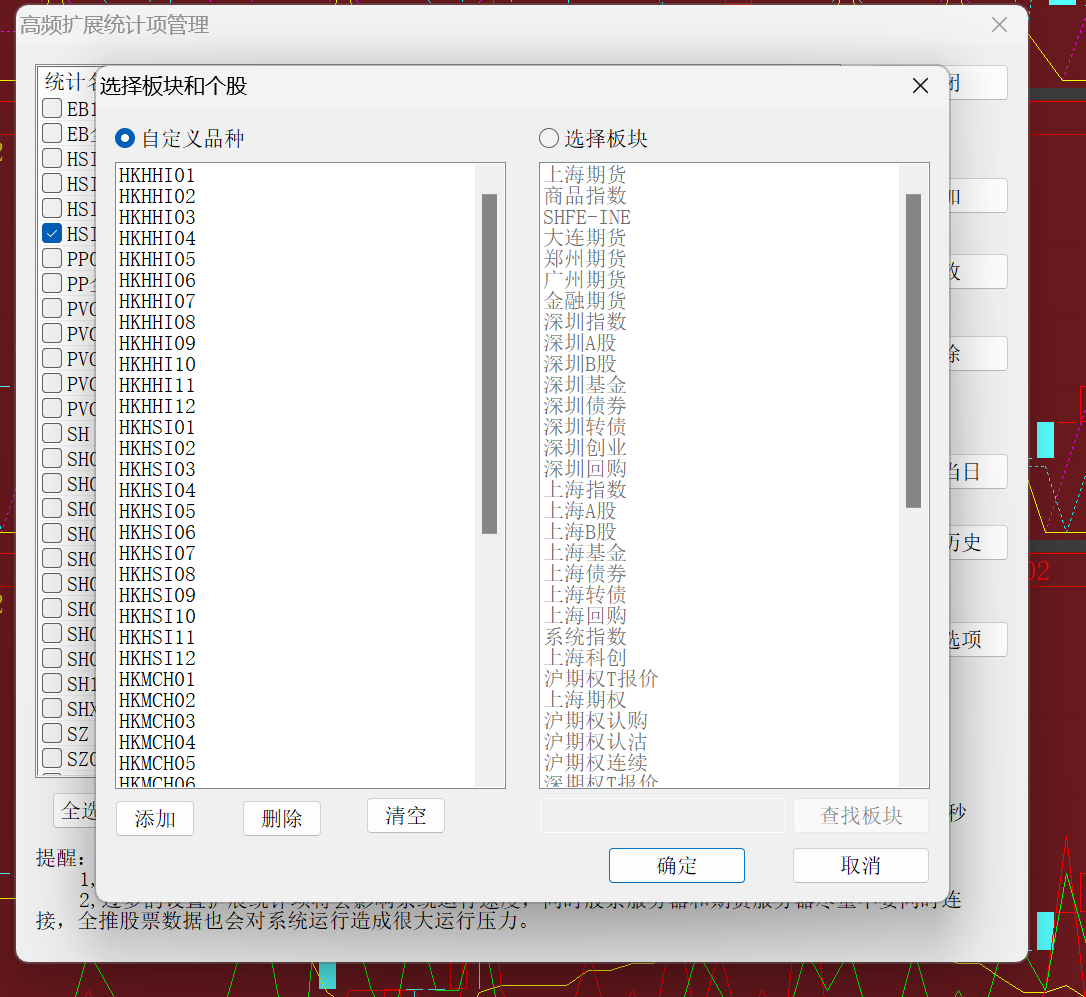Click the board list scrollbar thumb
This screenshot has height=997, width=1086.
tap(914, 351)
